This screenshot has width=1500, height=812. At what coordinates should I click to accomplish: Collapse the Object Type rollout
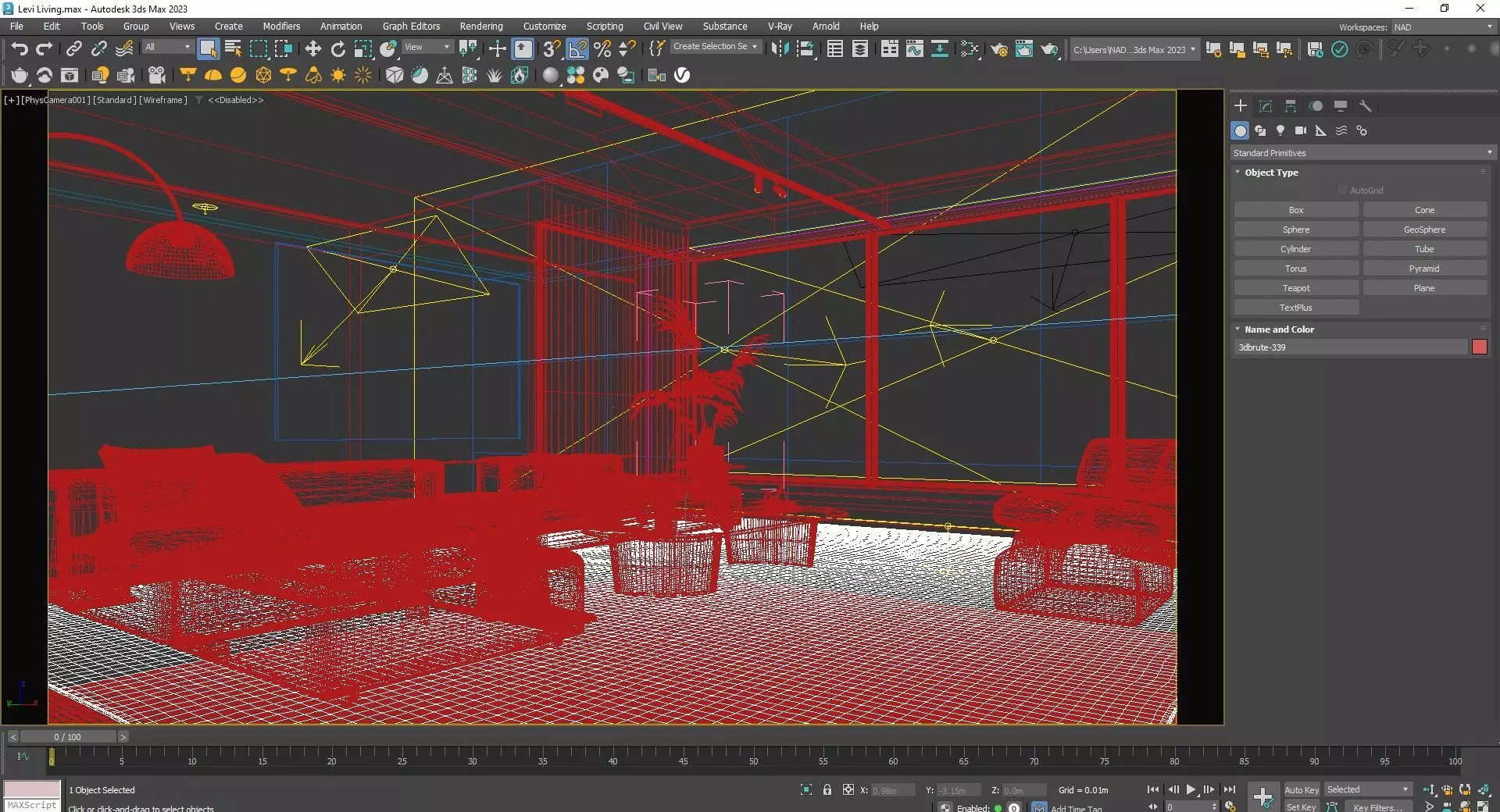1271,173
